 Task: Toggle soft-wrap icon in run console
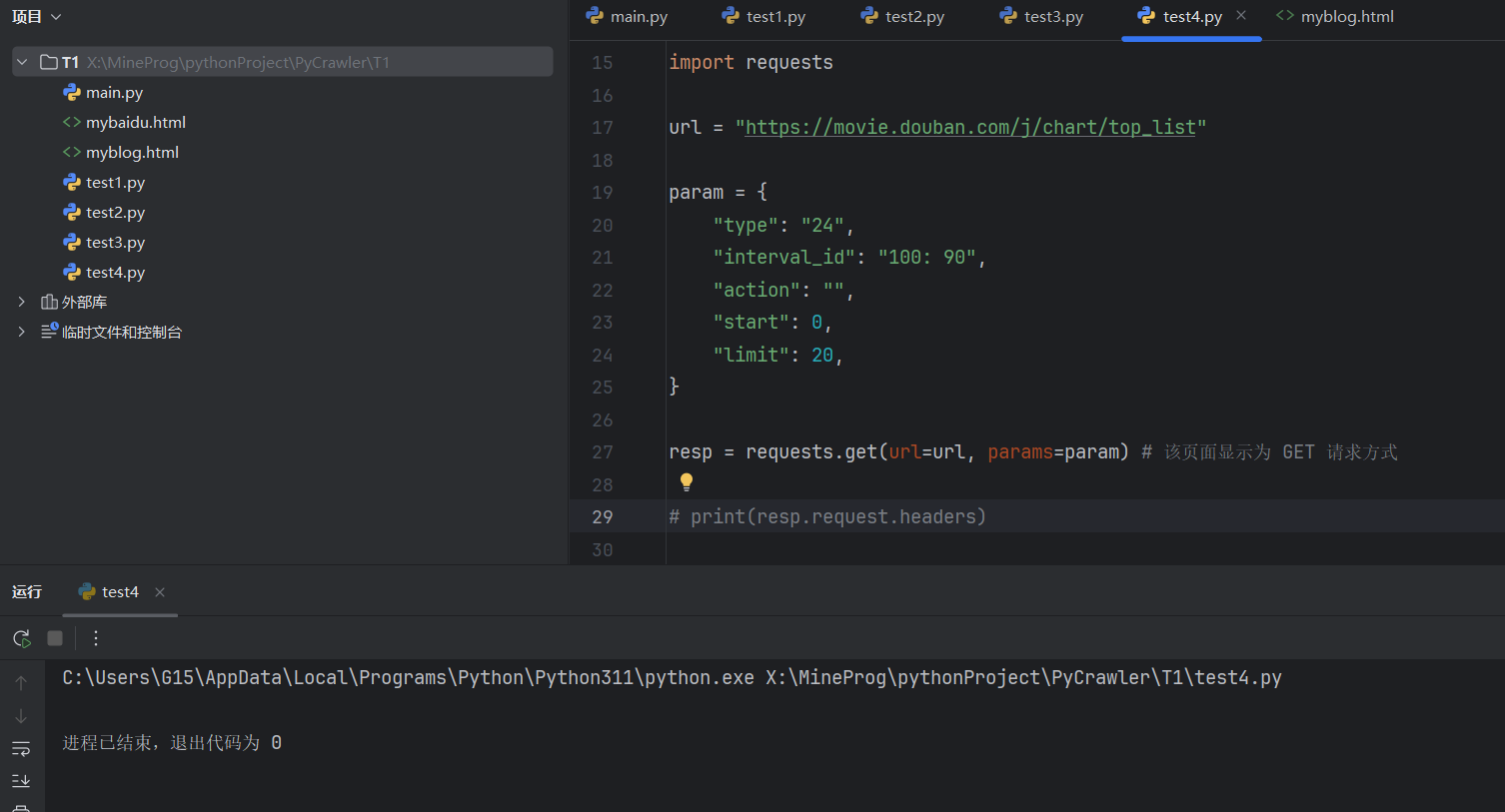[x=21, y=748]
